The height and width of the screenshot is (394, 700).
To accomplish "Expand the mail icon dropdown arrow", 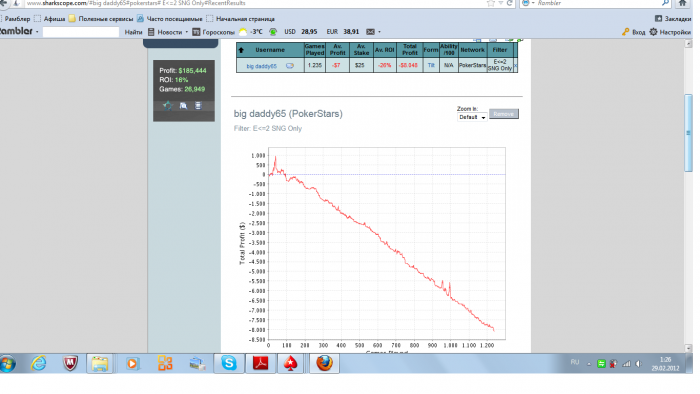I will tap(379, 32).
